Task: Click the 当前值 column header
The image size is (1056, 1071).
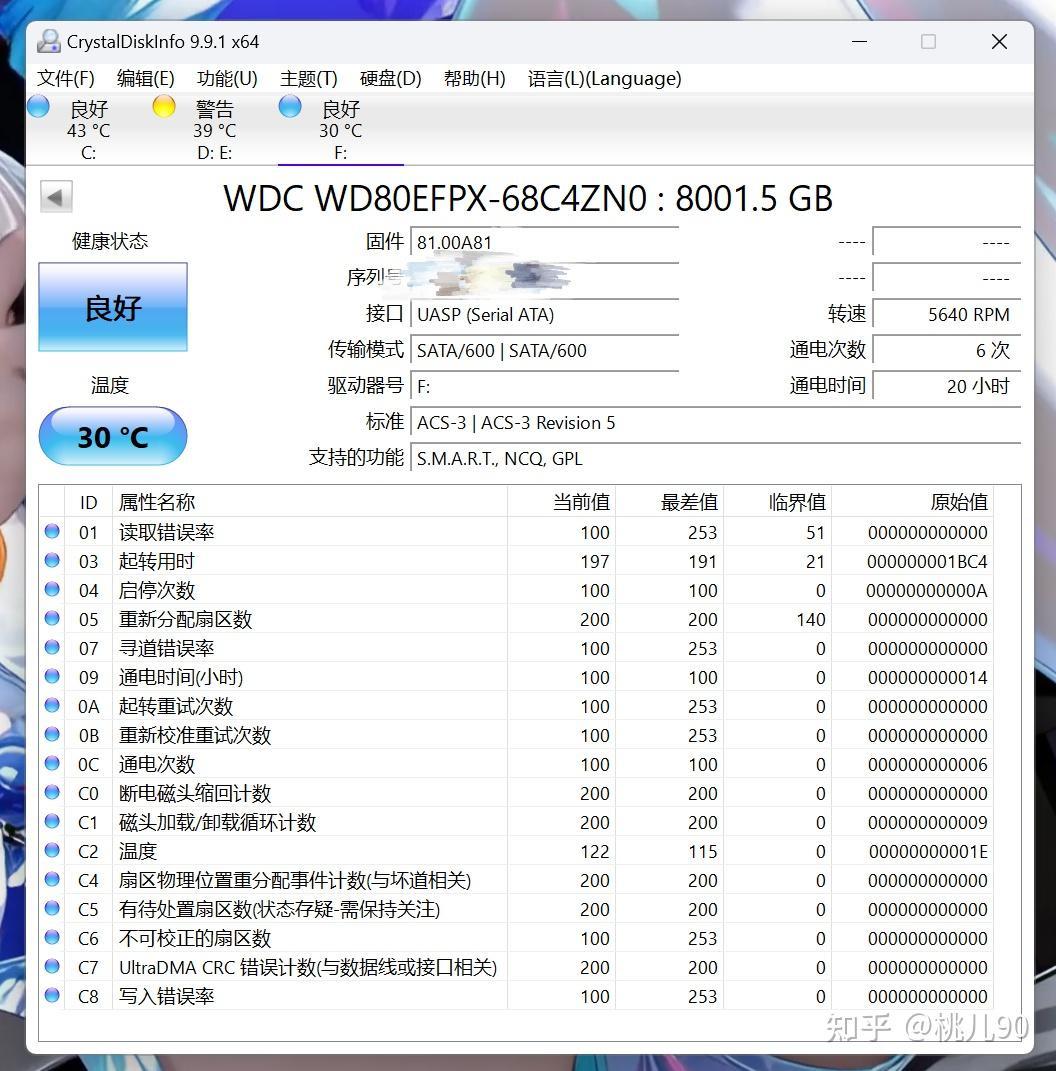Action: (x=561, y=502)
